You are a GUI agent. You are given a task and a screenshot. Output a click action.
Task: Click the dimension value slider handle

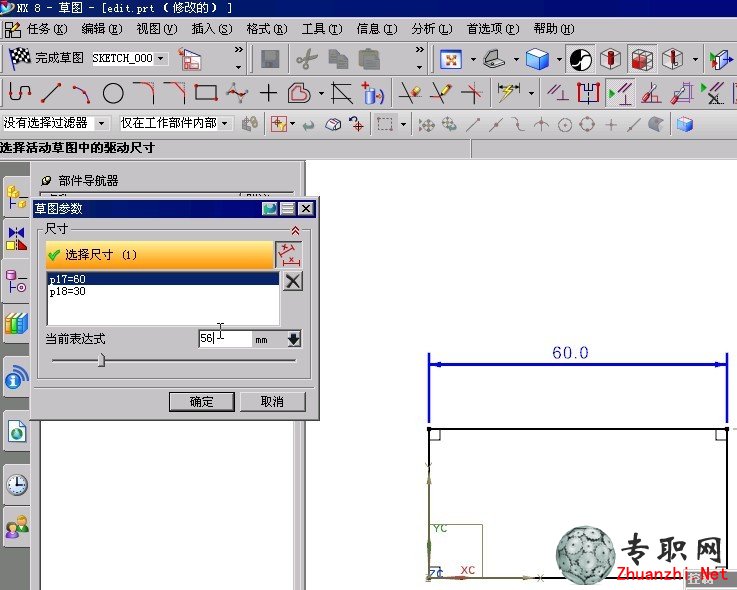[101, 361]
